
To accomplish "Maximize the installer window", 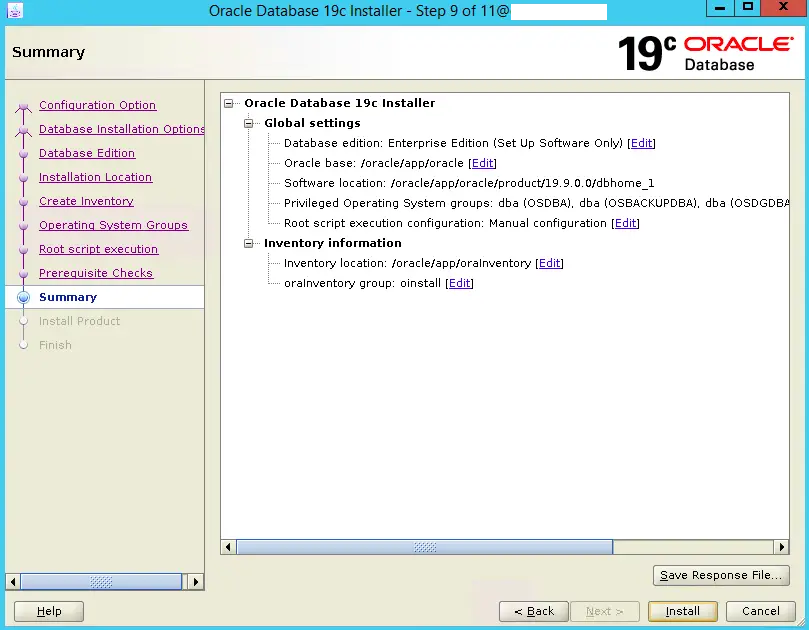I will coord(747,8).
